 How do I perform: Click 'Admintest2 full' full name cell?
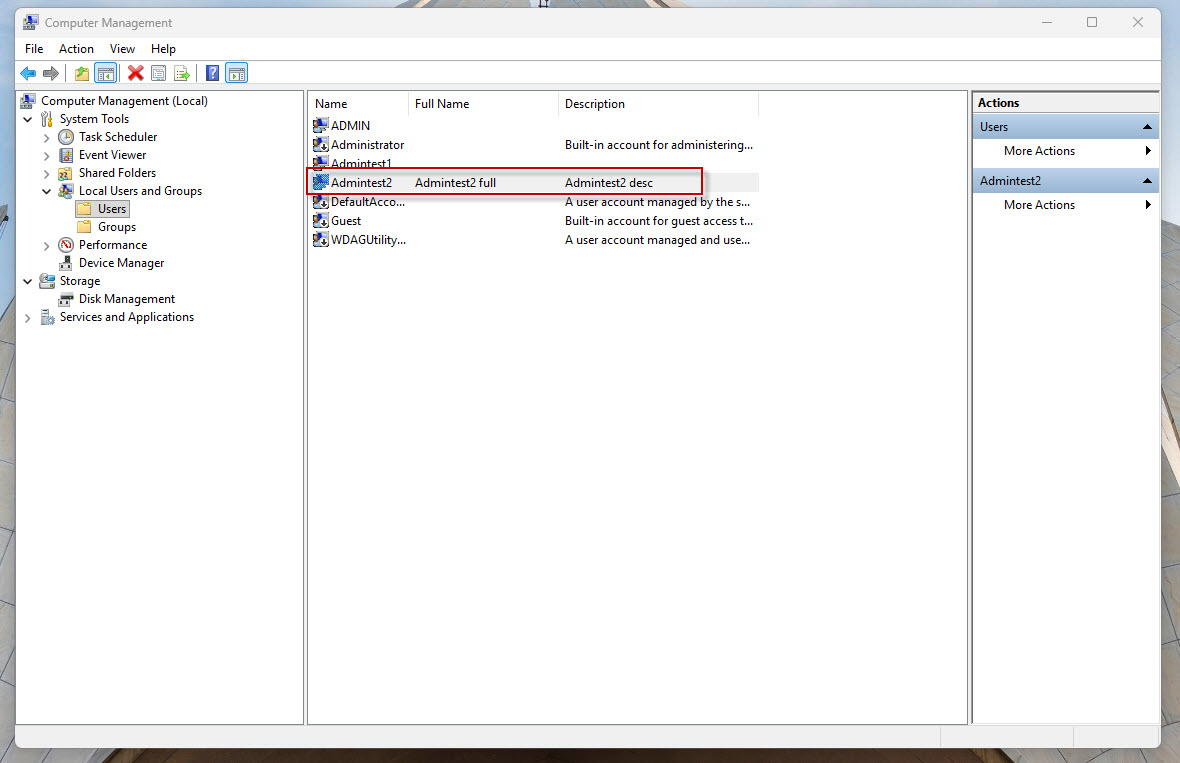click(455, 183)
